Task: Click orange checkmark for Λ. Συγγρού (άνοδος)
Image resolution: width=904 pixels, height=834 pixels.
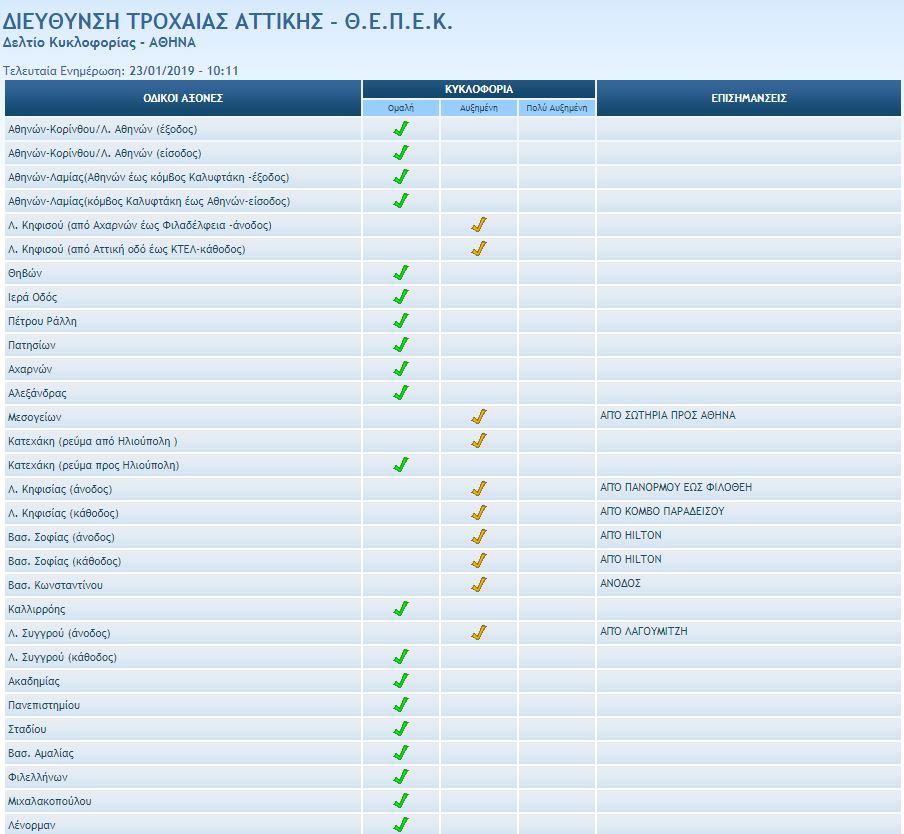Action: pyautogui.click(x=479, y=633)
